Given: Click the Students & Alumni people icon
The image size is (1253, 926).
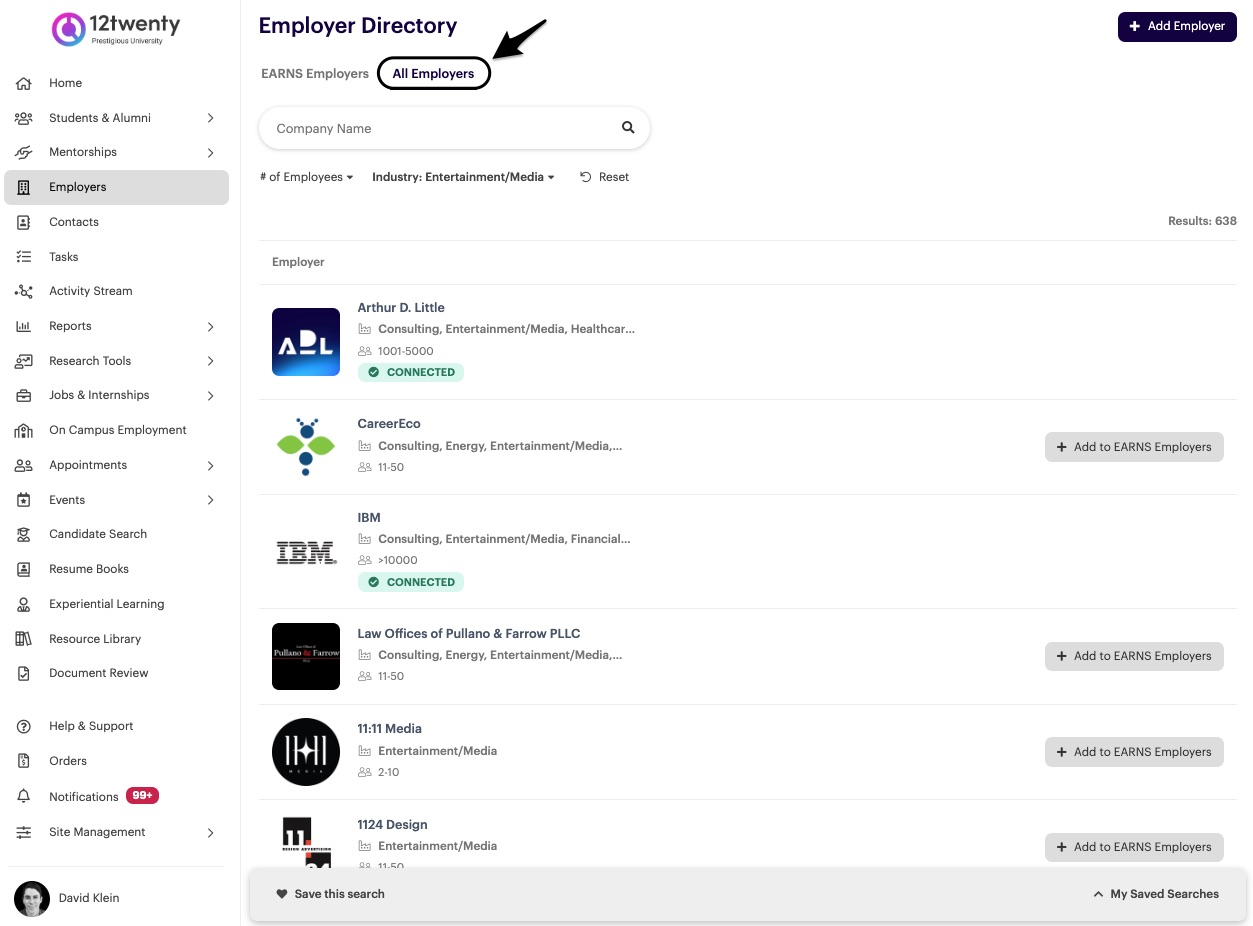Looking at the screenshot, I should click(24, 118).
